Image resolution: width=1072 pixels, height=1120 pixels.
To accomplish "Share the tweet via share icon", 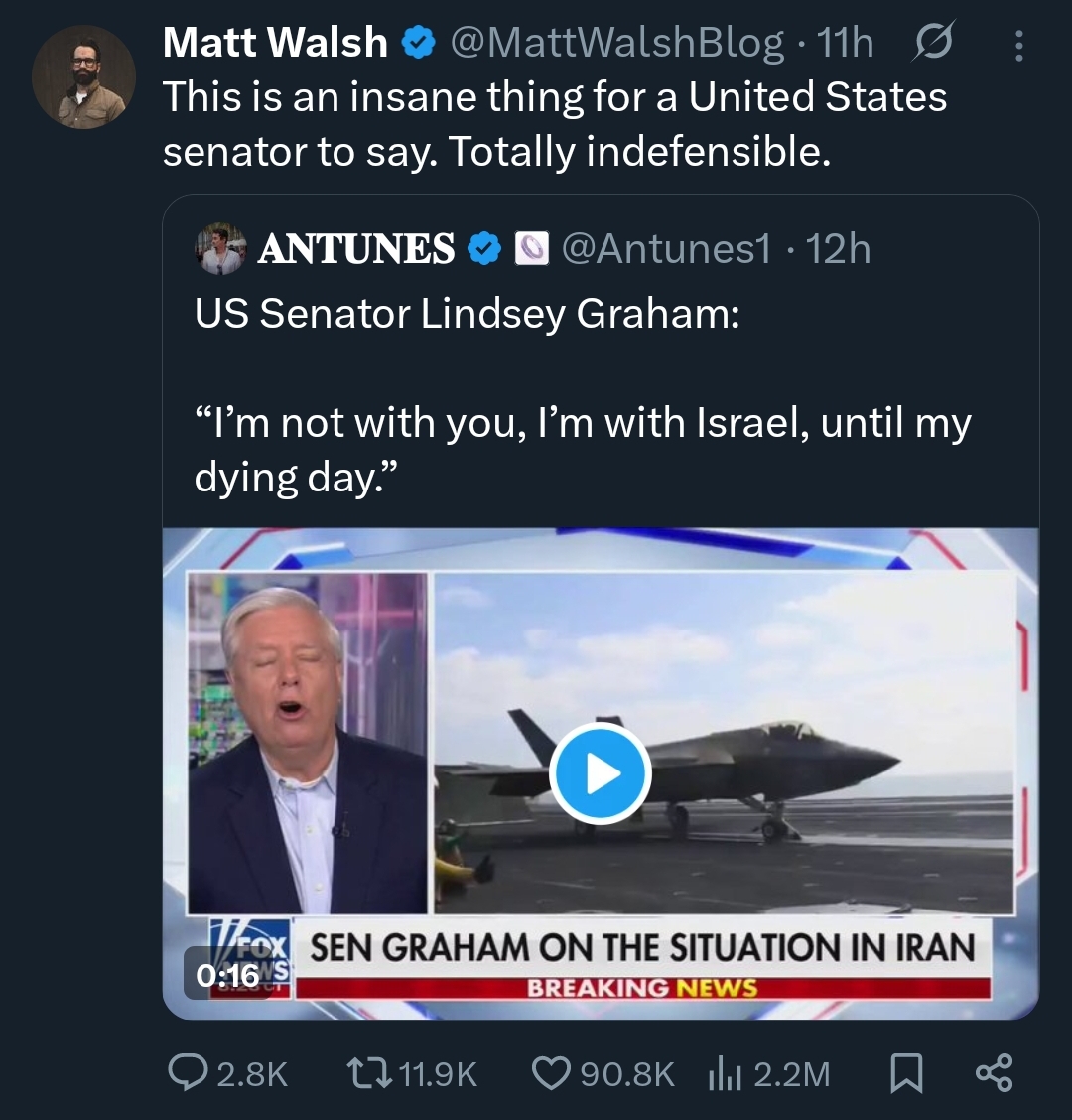I will [x=994, y=1073].
